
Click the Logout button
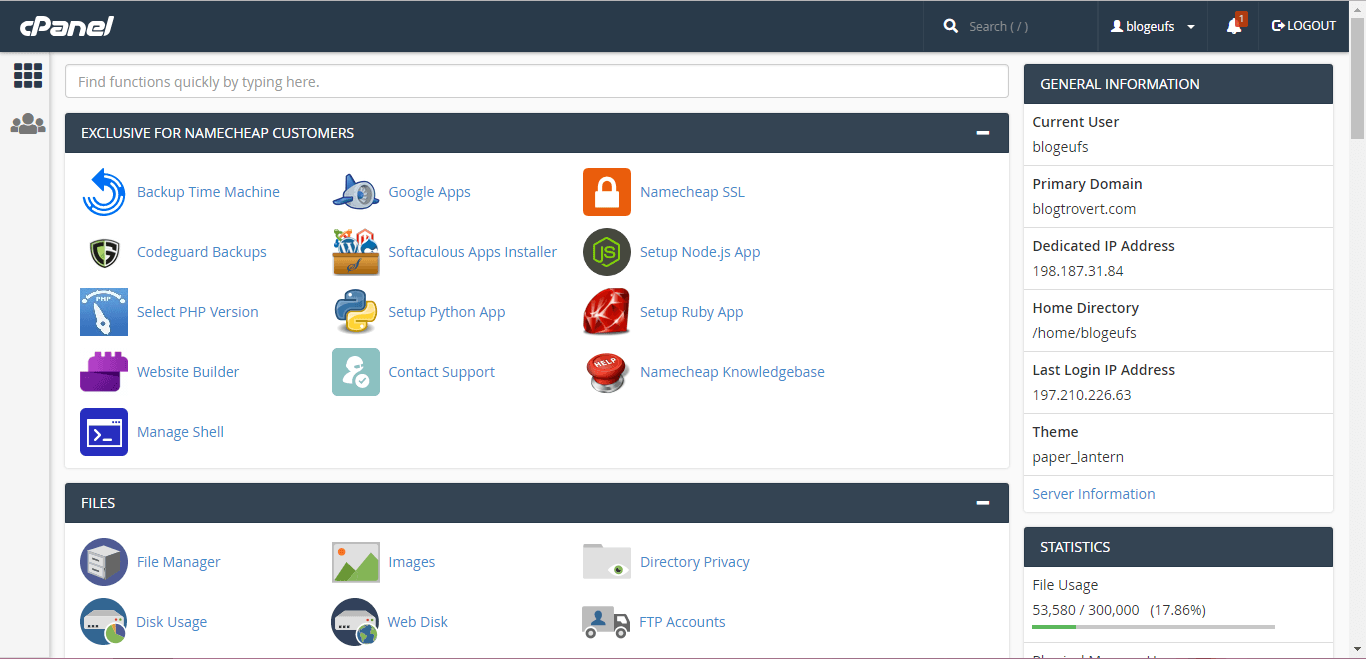tap(1304, 26)
